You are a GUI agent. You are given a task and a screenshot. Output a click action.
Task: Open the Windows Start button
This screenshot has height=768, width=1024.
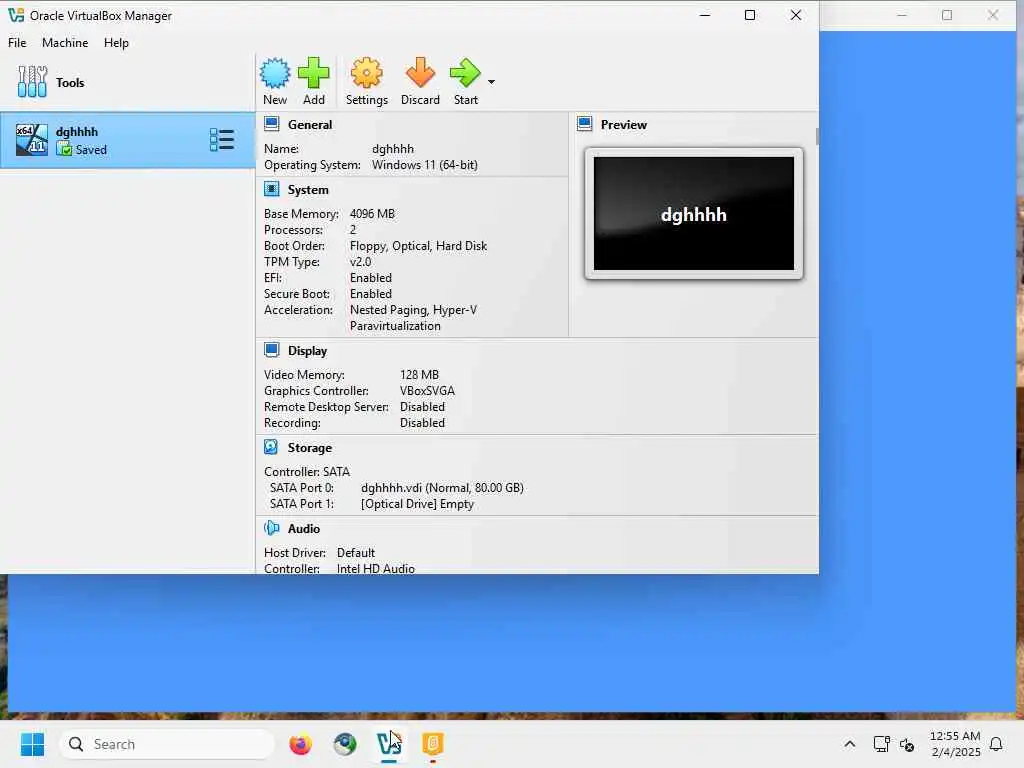[32, 744]
